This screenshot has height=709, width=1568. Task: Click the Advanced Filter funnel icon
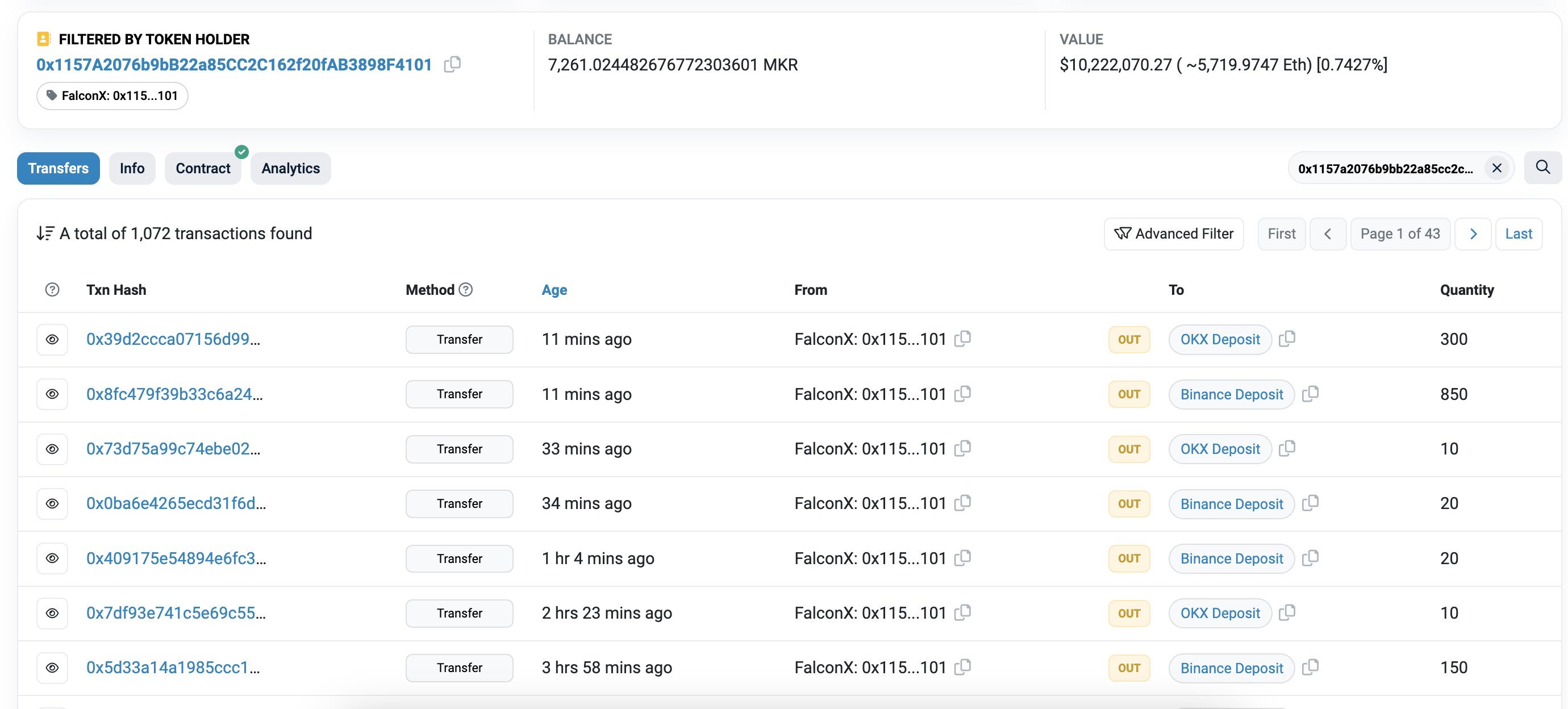click(x=1122, y=232)
